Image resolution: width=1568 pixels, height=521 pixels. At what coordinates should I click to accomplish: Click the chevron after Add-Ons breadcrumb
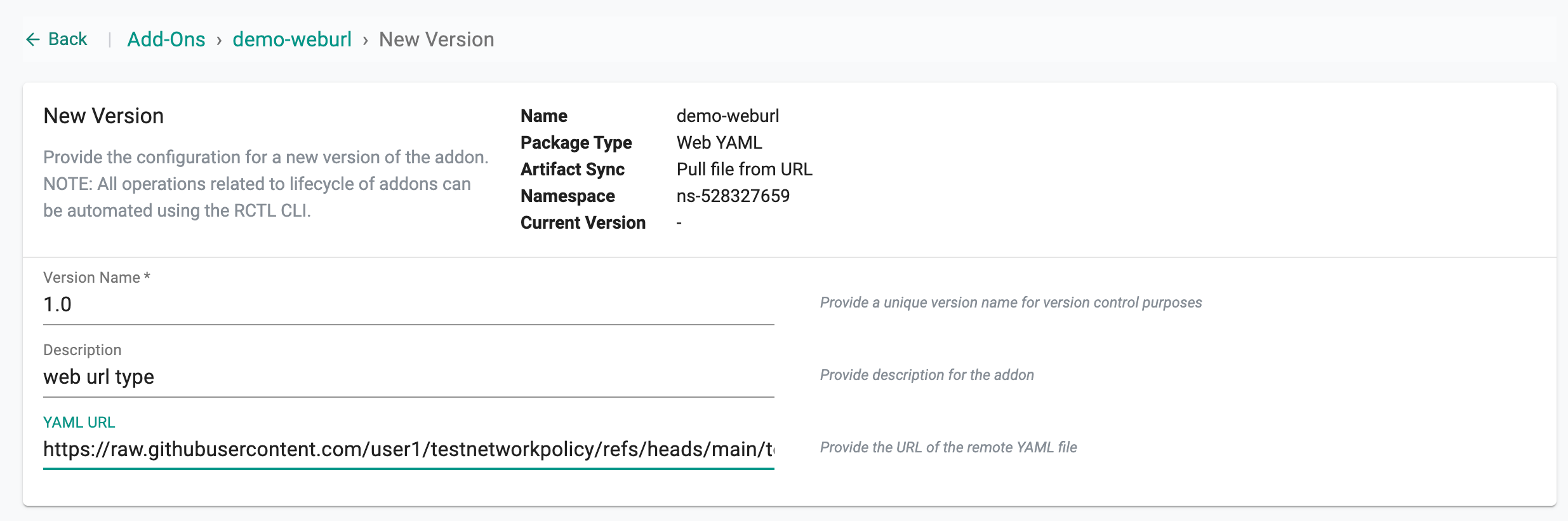coord(219,41)
